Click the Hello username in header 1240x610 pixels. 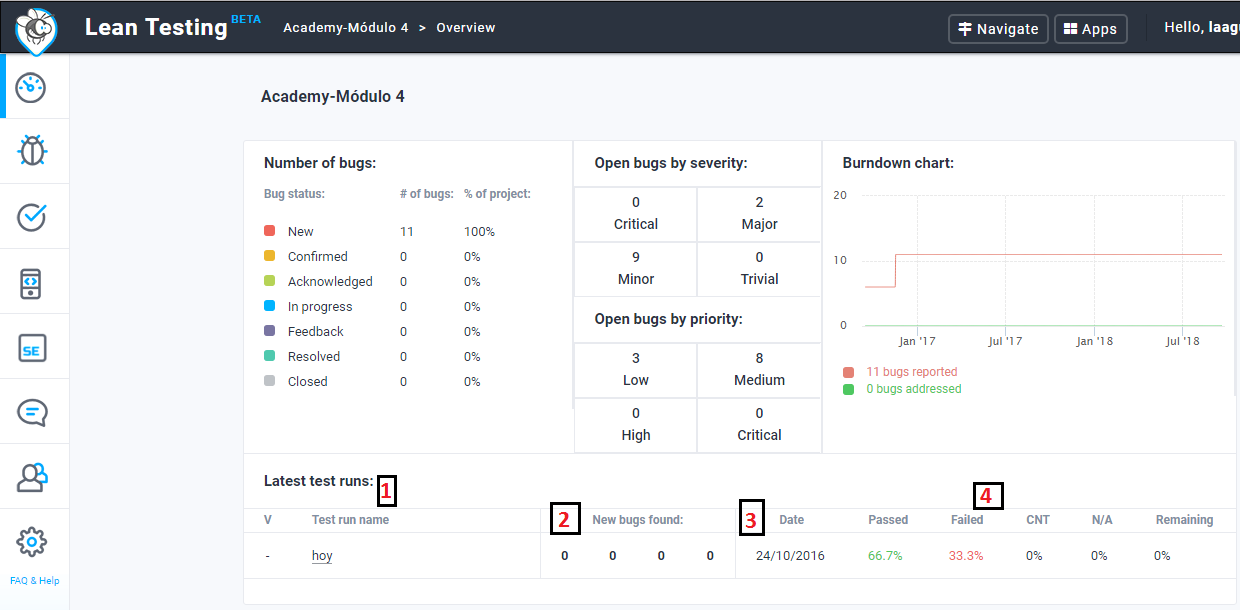(1201, 28)
